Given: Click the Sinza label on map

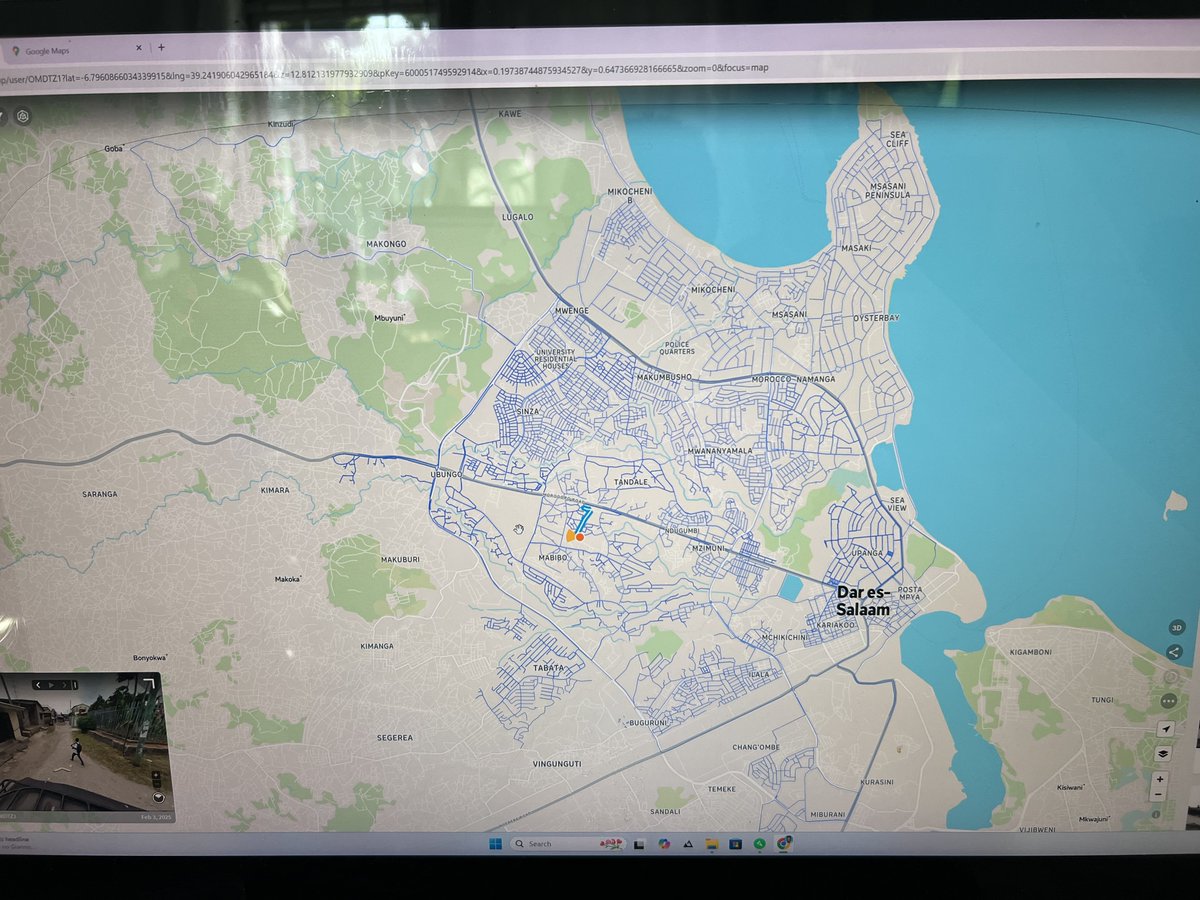Looking at the screenshot, I should tap(528, 411).
